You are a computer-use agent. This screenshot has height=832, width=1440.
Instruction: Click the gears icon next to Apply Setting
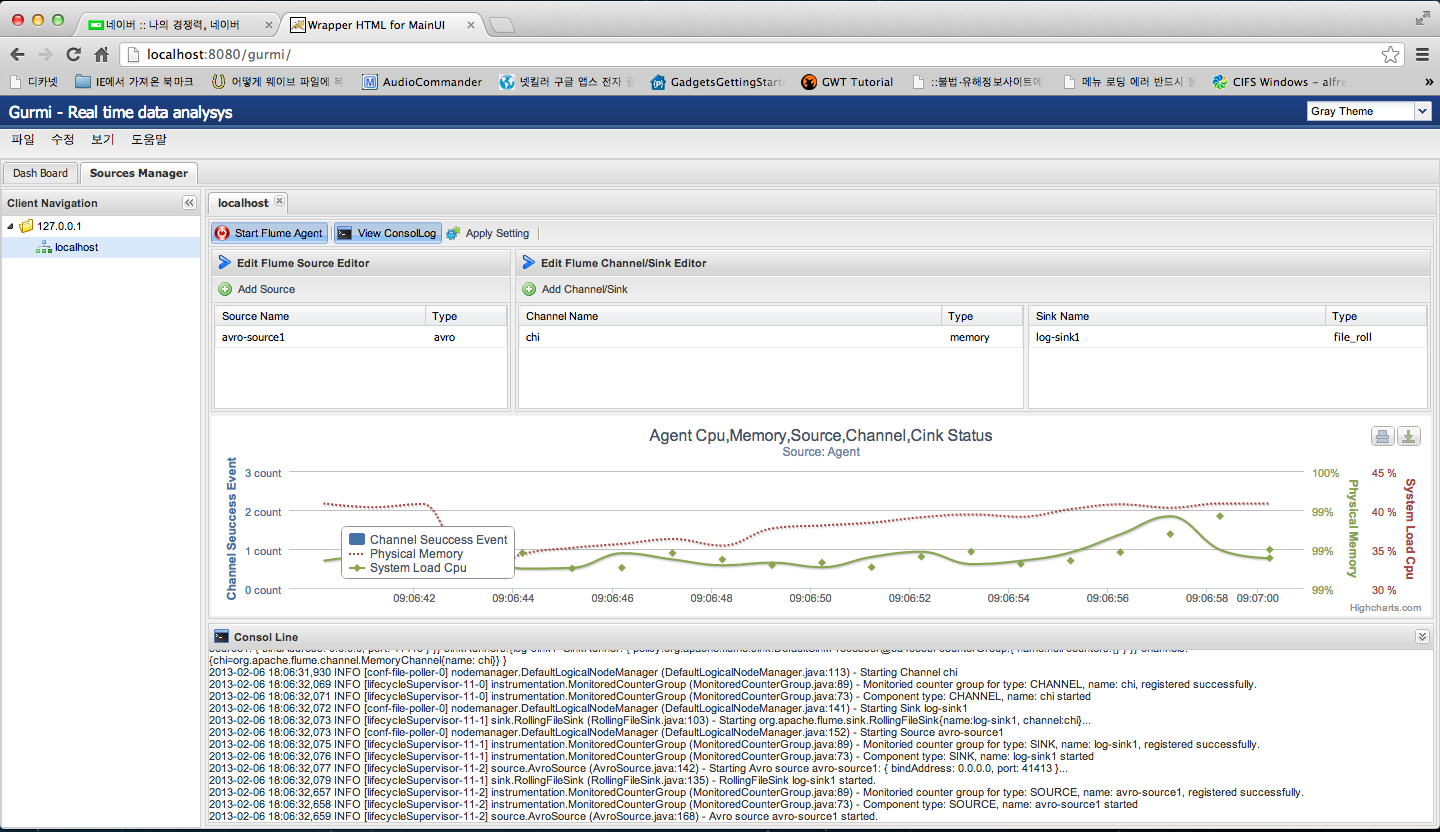[x=453, y=233]
